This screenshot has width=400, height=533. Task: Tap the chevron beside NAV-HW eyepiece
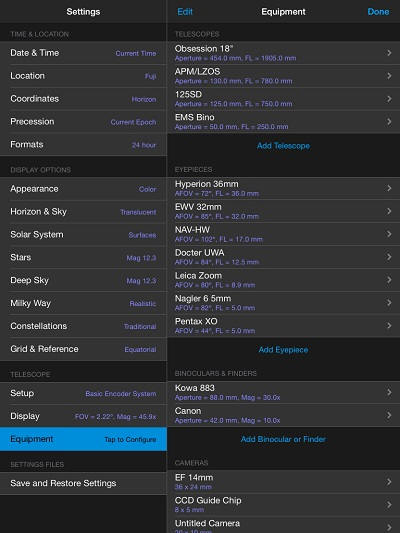click(389, 234)
